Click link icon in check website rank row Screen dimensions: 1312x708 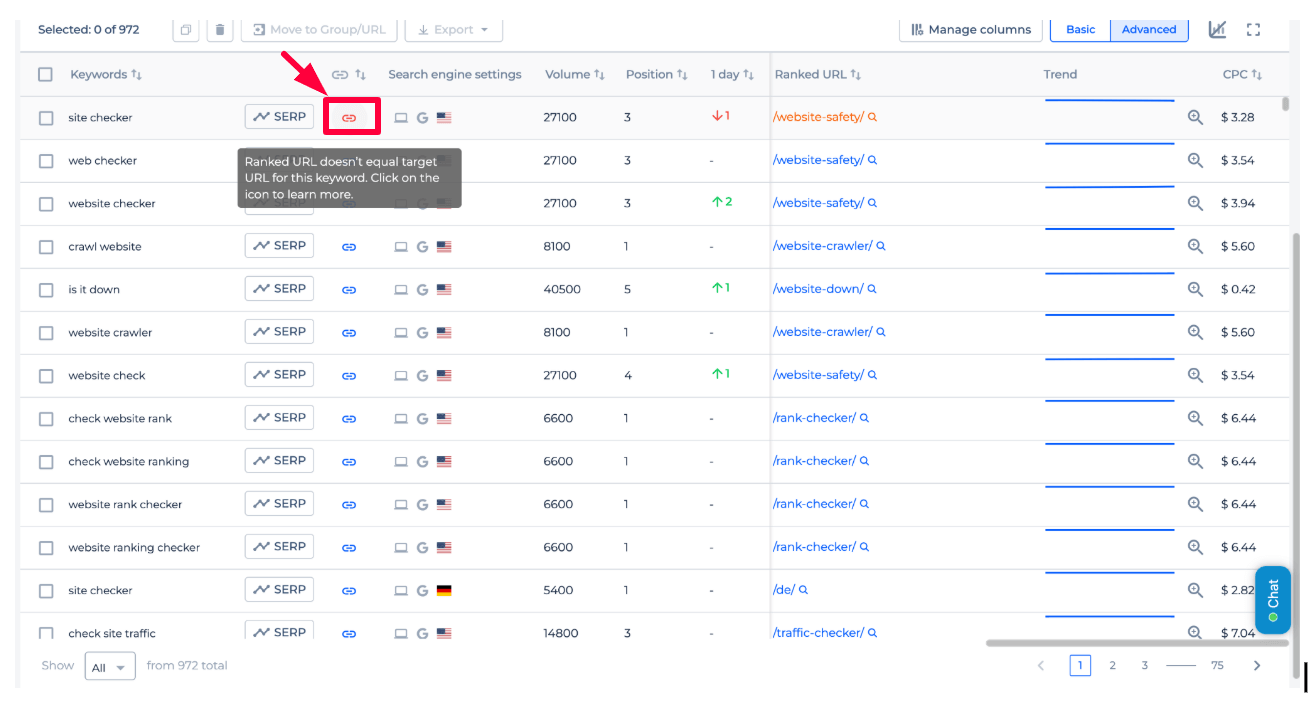(349, 419)
